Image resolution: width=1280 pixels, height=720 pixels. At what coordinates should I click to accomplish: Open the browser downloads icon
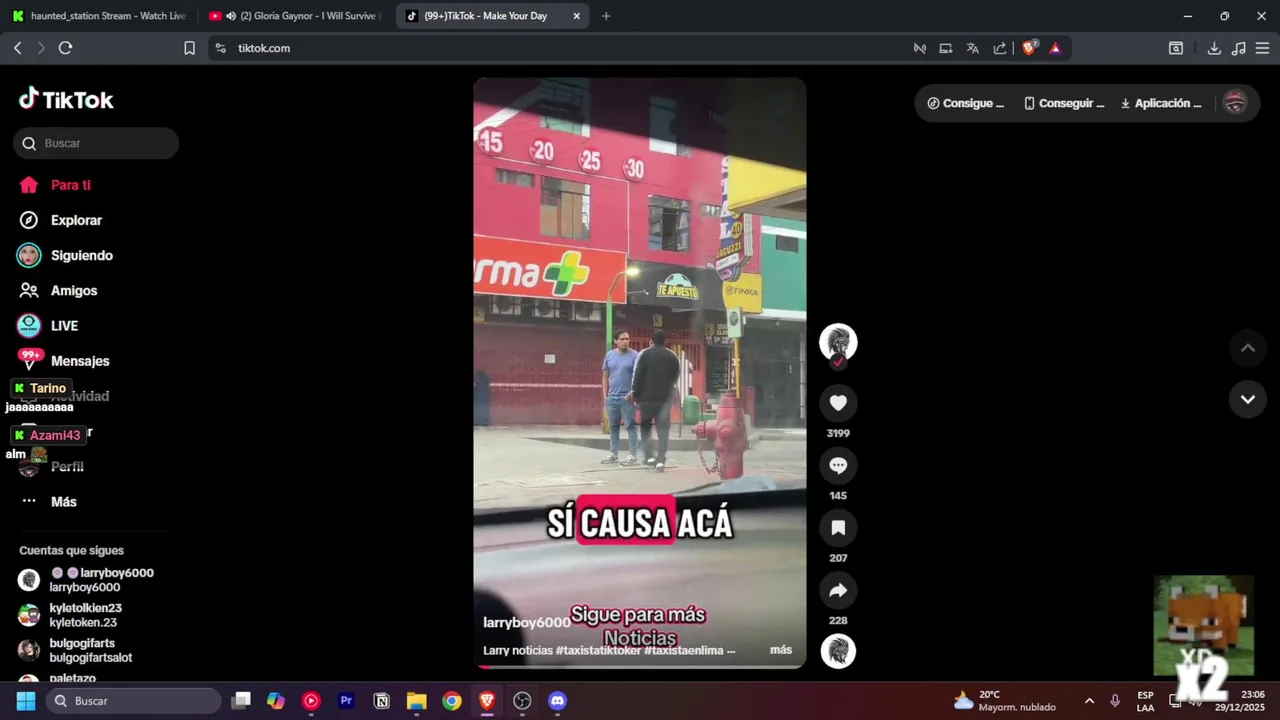click(x=1214, y=48)
